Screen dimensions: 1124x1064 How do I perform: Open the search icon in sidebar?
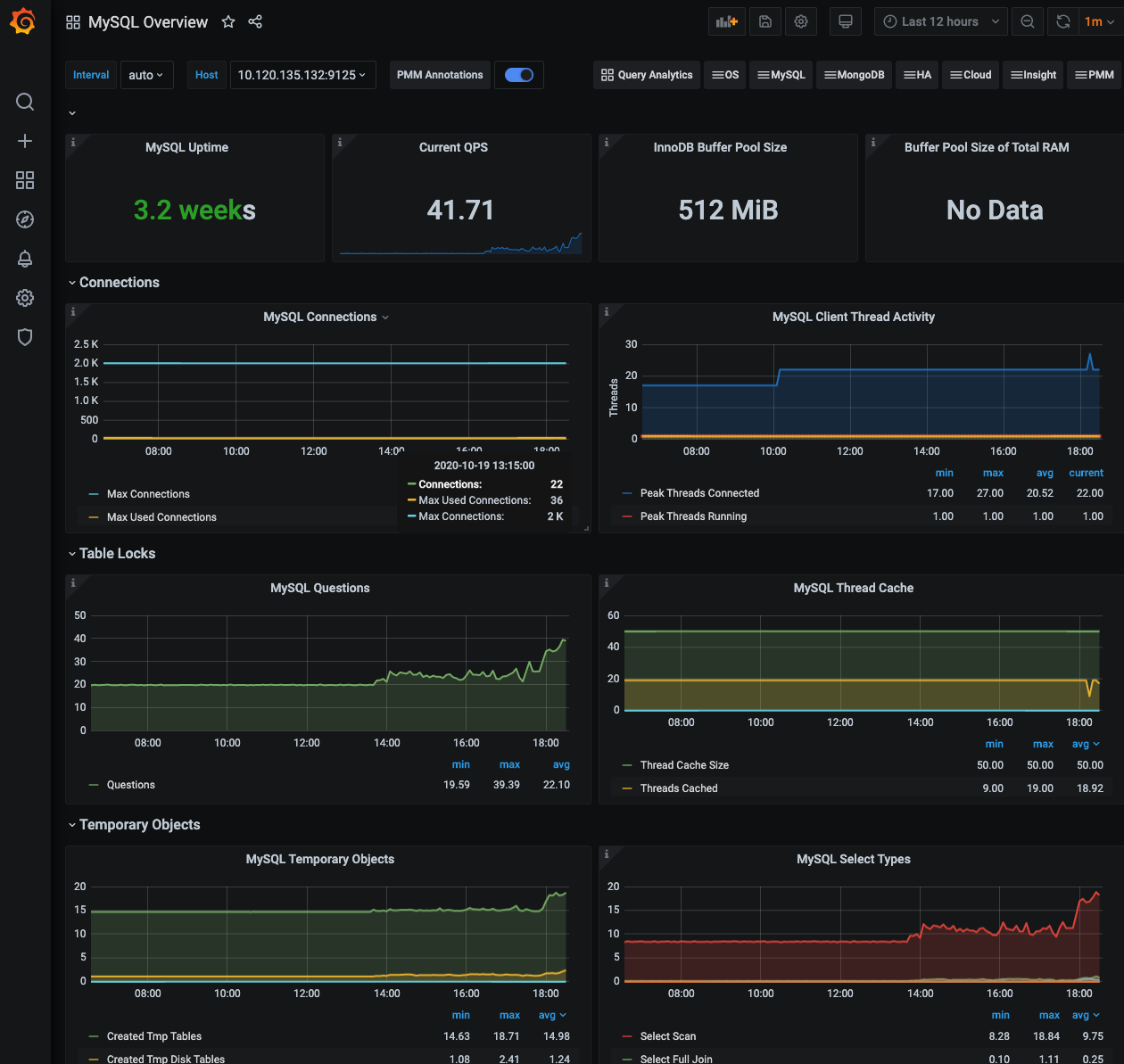pos(25,102)
